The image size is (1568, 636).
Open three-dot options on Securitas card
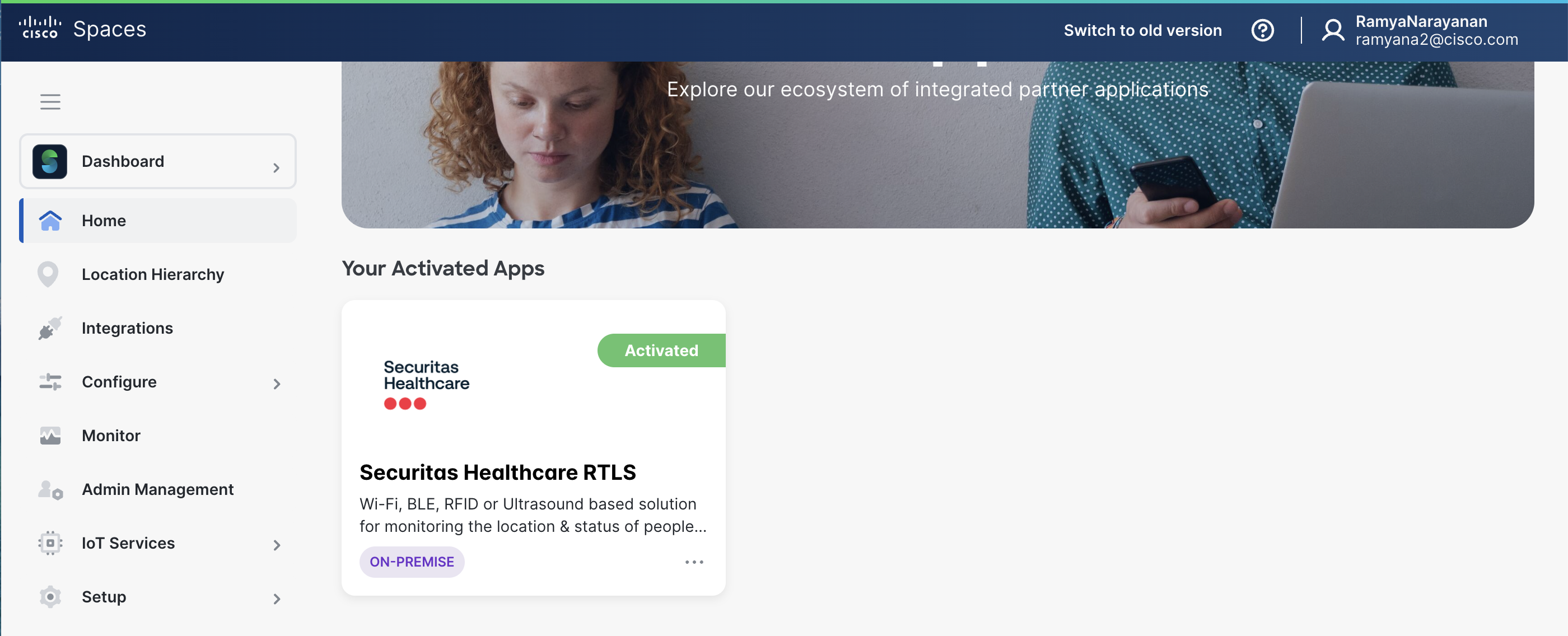coord(694,562)
